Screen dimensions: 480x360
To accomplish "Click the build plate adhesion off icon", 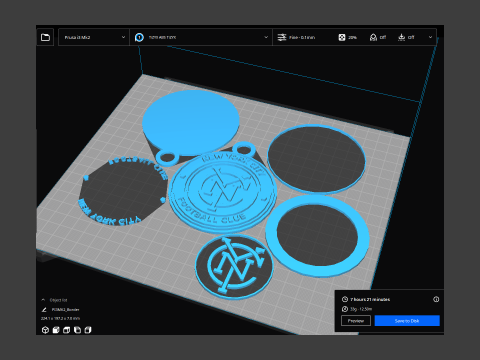I will [402, 37].
